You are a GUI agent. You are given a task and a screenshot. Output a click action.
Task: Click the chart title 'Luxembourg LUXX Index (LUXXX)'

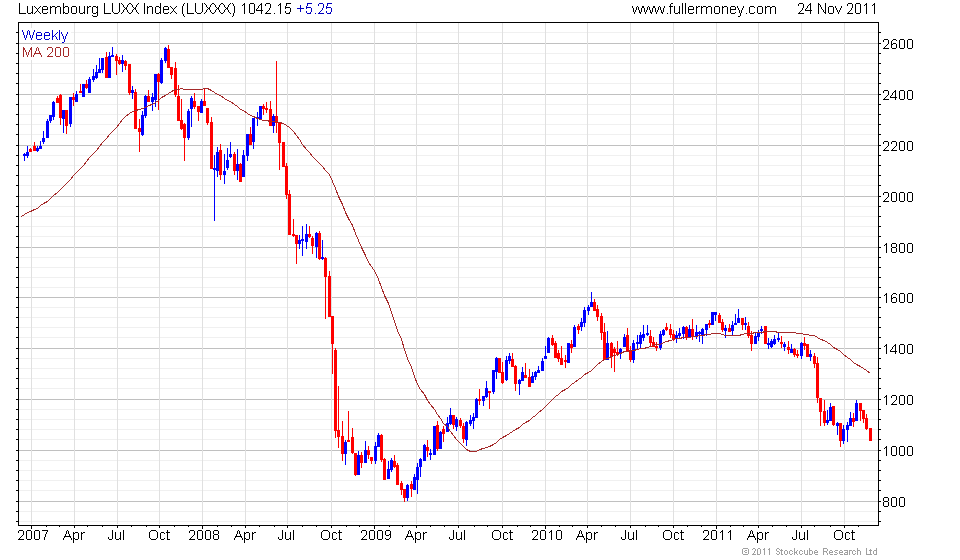coord(127,9)
